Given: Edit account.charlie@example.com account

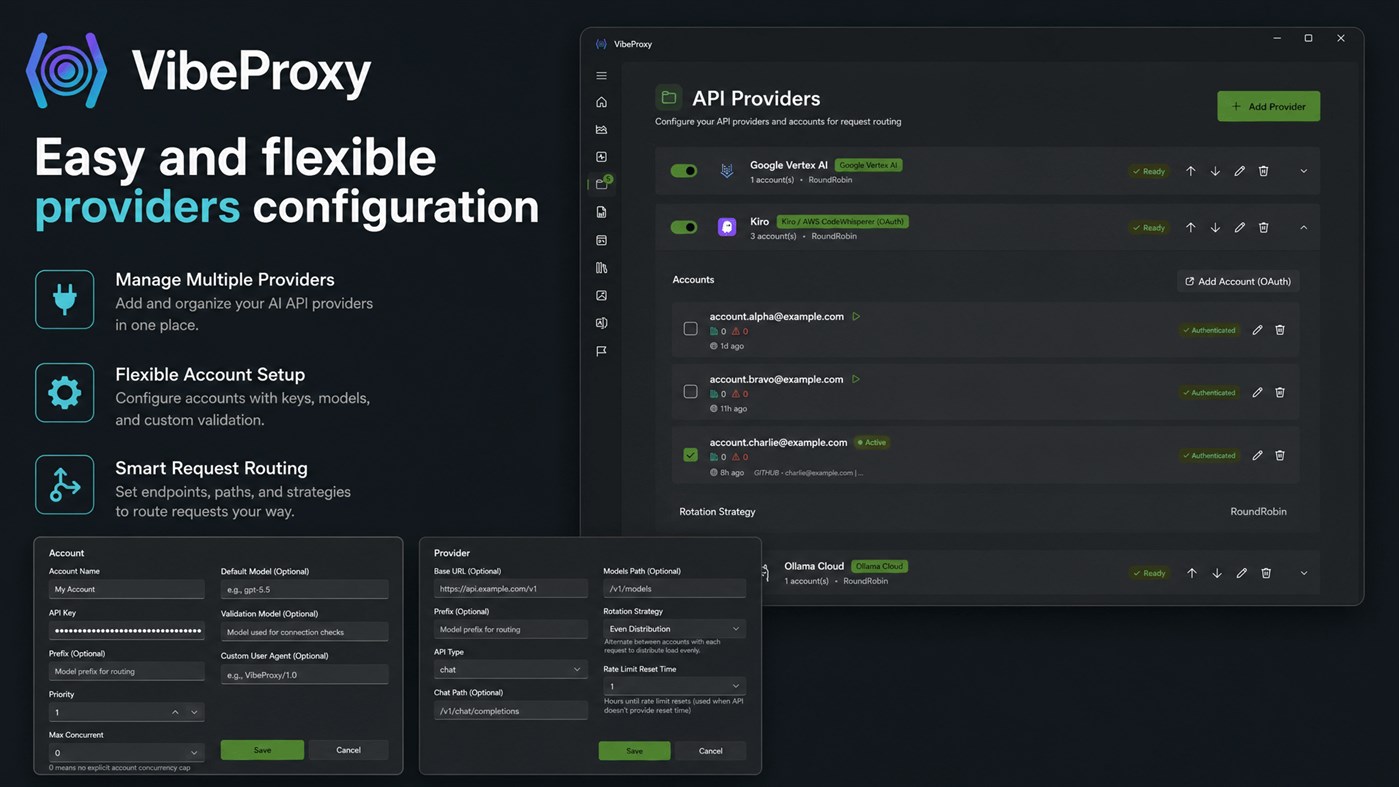Looking at the screenshot, I should [1257, 455].
